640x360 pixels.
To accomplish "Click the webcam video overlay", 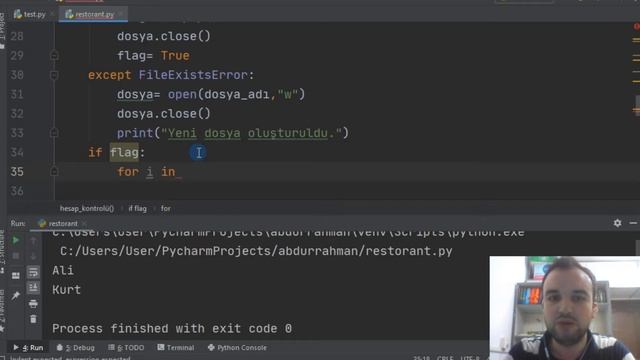I will (x=564, y=308).
